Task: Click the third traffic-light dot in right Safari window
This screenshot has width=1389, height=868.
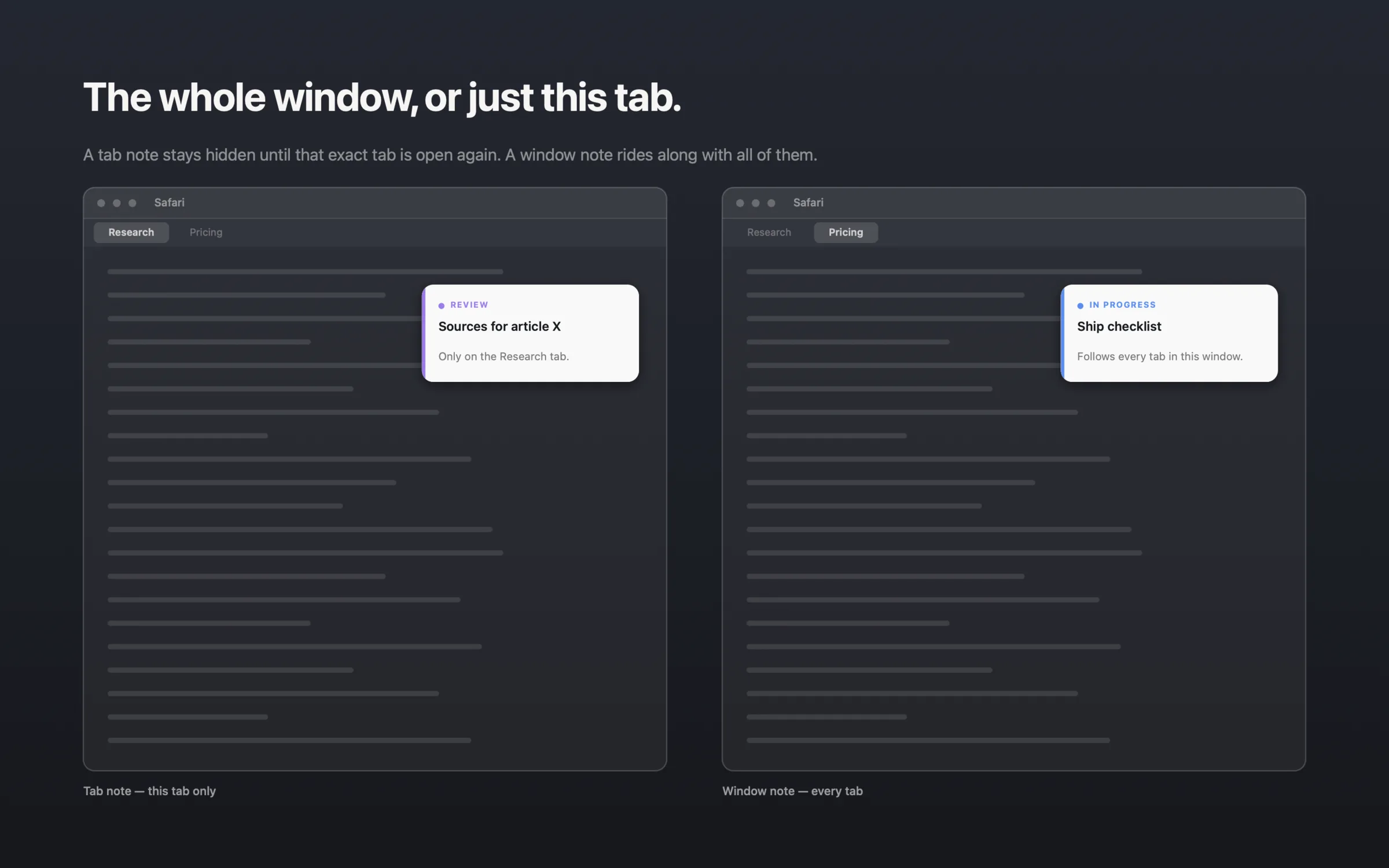Action: [x=771, y=203]
